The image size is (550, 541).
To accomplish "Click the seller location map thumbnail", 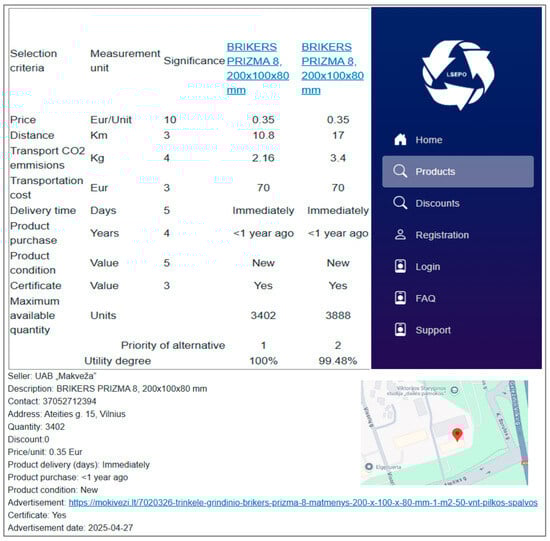I will [x=444, y=432].
